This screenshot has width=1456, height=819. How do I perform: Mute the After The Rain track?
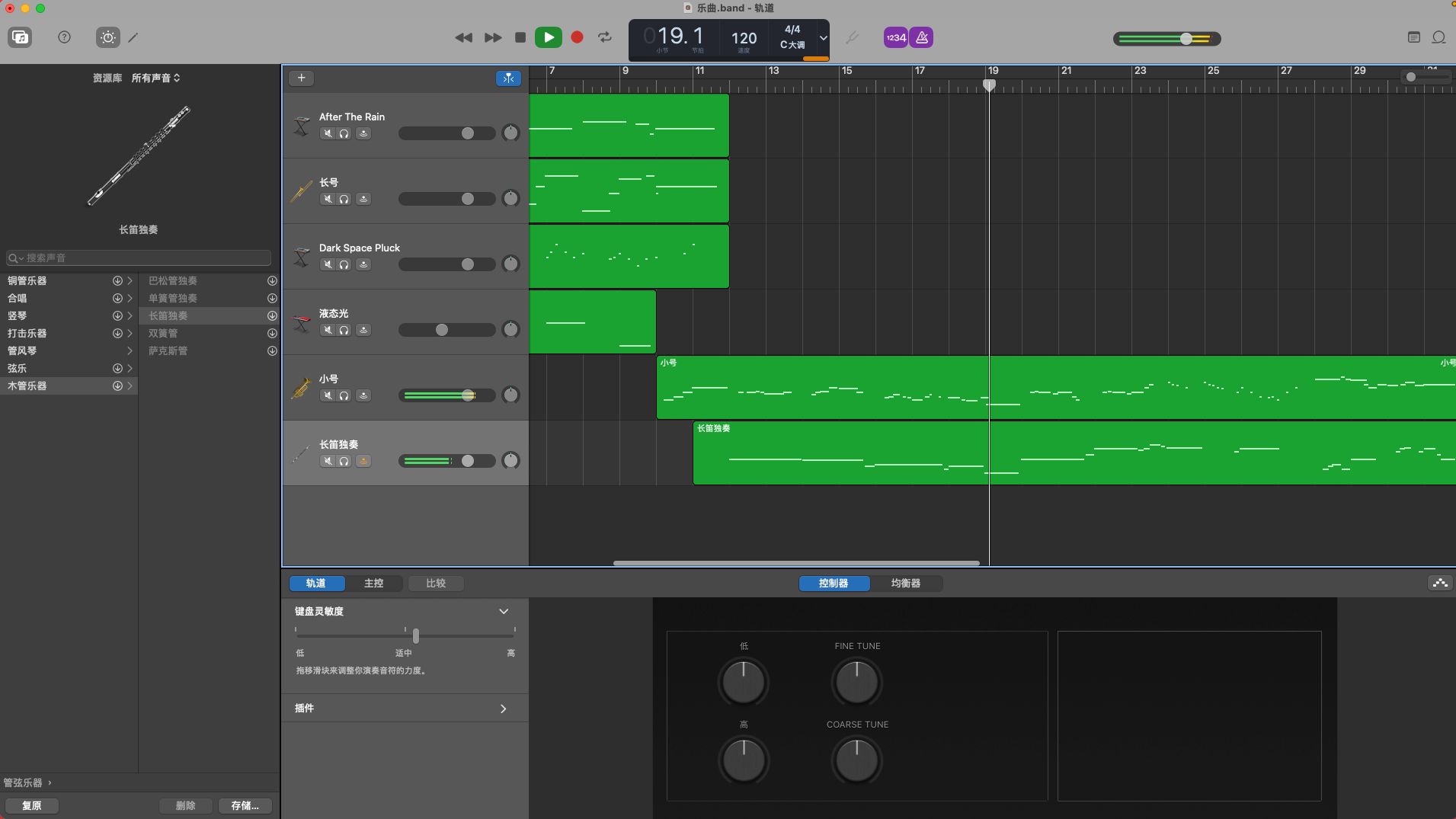[x=328, y=133]
